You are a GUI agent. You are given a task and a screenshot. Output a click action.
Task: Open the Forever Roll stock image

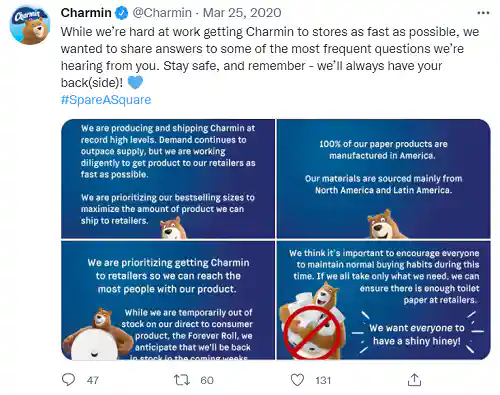point(168,300)
